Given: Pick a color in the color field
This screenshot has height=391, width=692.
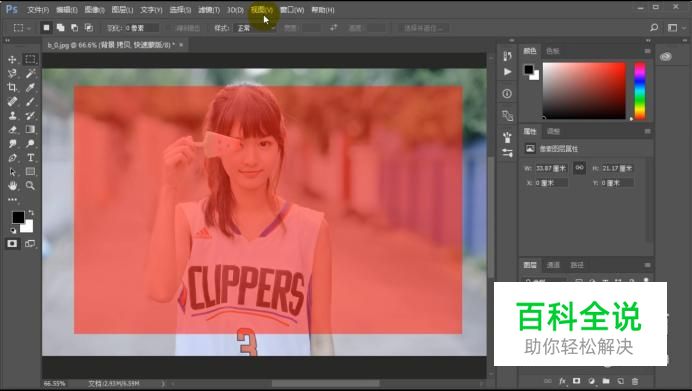Looking at the screenshot, I should (584, 91).
